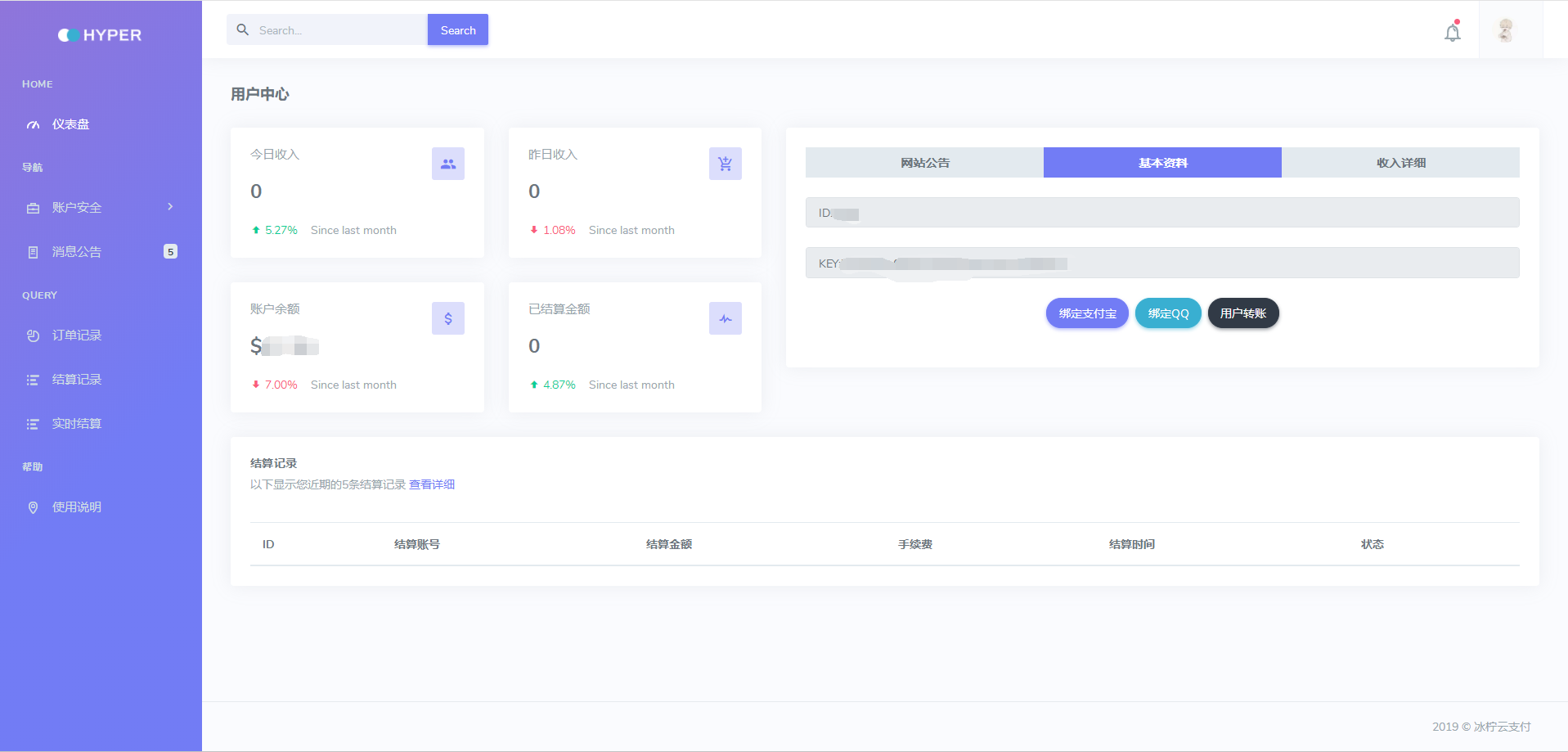
Task: Open 消息公告 in the sidebar
Action: point(77,252)
